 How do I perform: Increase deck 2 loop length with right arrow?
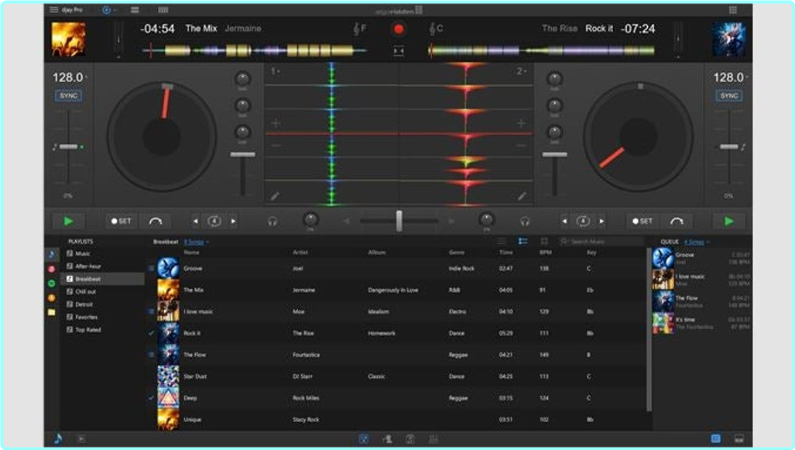pos(601,221)
